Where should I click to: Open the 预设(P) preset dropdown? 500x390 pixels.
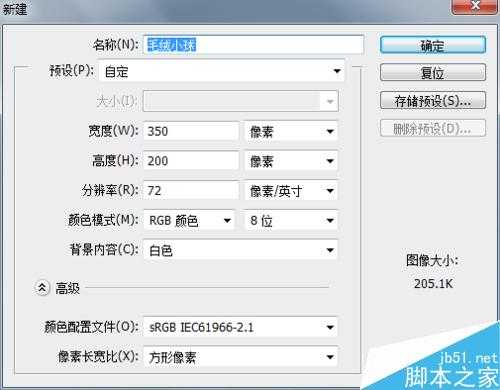pos(222,71)
